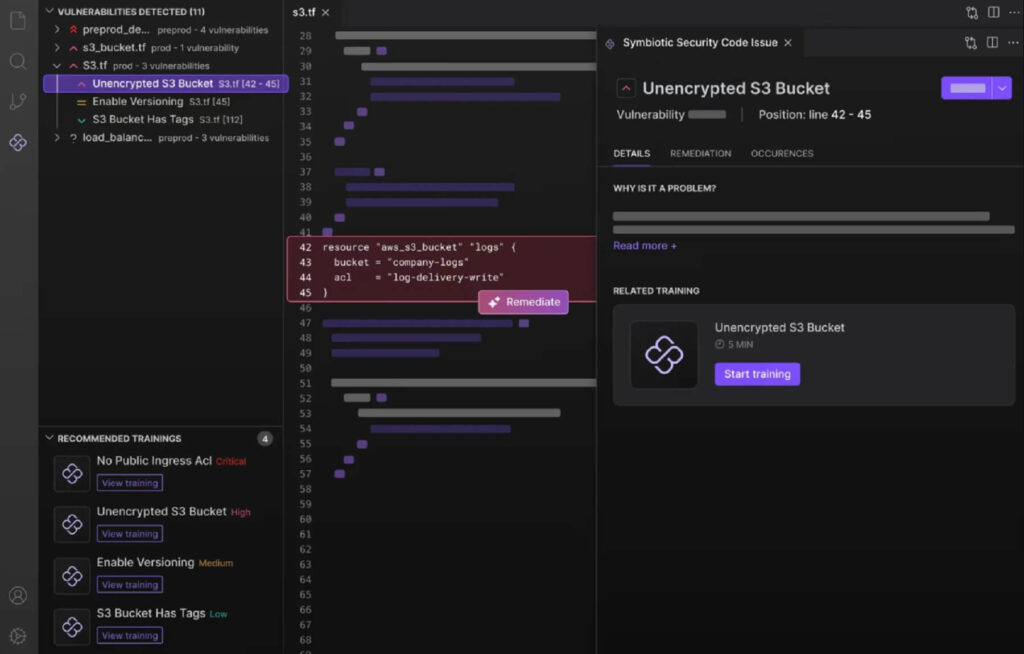Open the Symbiotic Security icon in activity bar
The width and height of the screenshot is (1024, 654).
tap(18, 142)
